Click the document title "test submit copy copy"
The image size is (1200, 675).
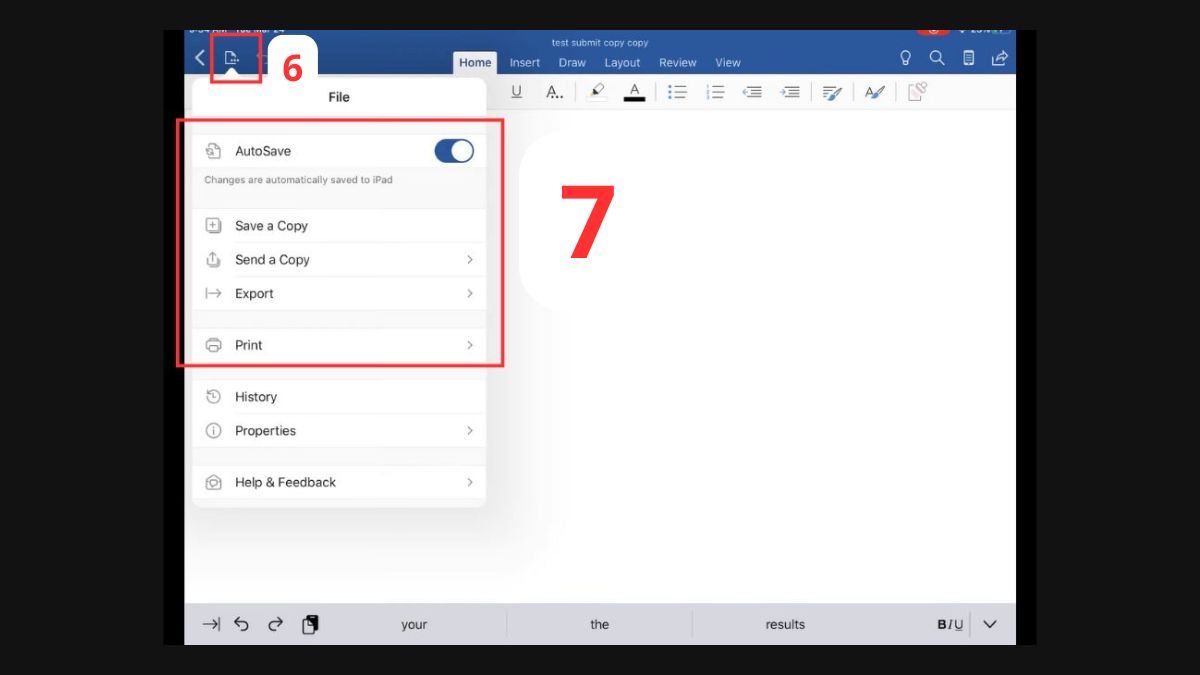(600, 43)
